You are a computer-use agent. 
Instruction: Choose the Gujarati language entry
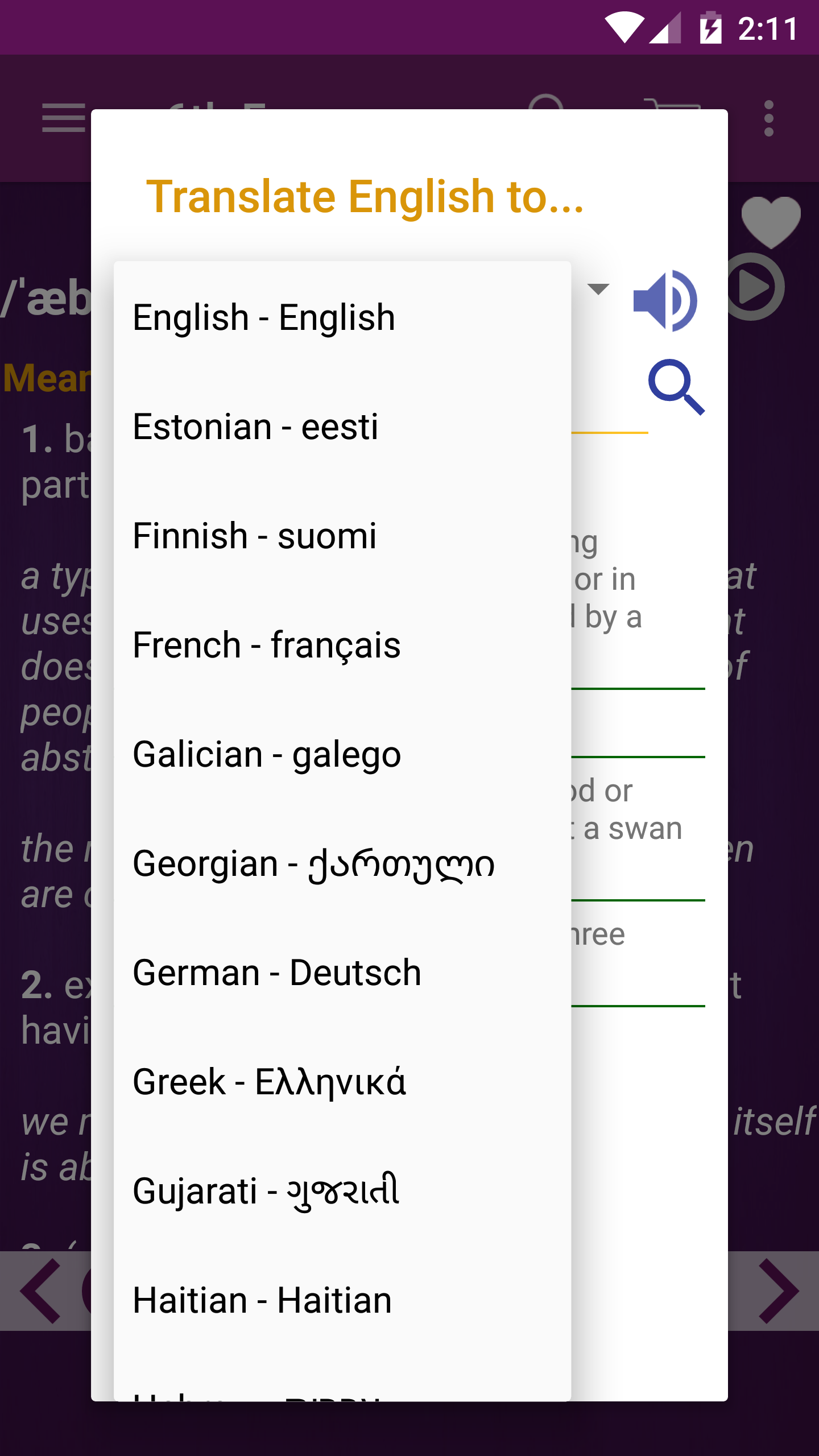click(x=342, y=1190)
